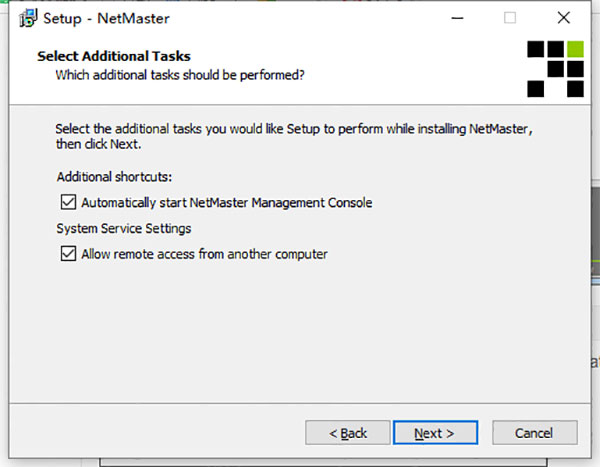Disable the allow remote access checkbox
Screen dimensions: 600x467
tap(68, 254)
